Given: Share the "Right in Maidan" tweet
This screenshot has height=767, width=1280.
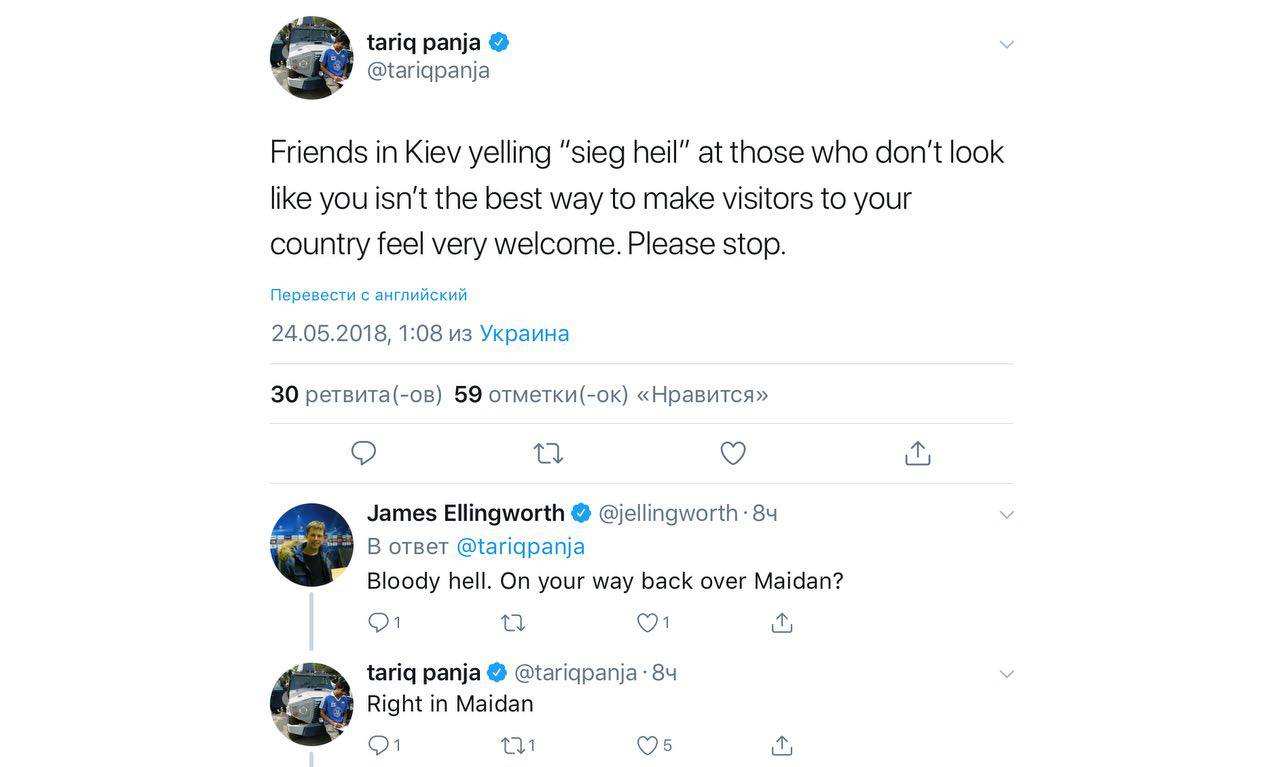Looking at the screenshot, I should [x=782, y=745].
